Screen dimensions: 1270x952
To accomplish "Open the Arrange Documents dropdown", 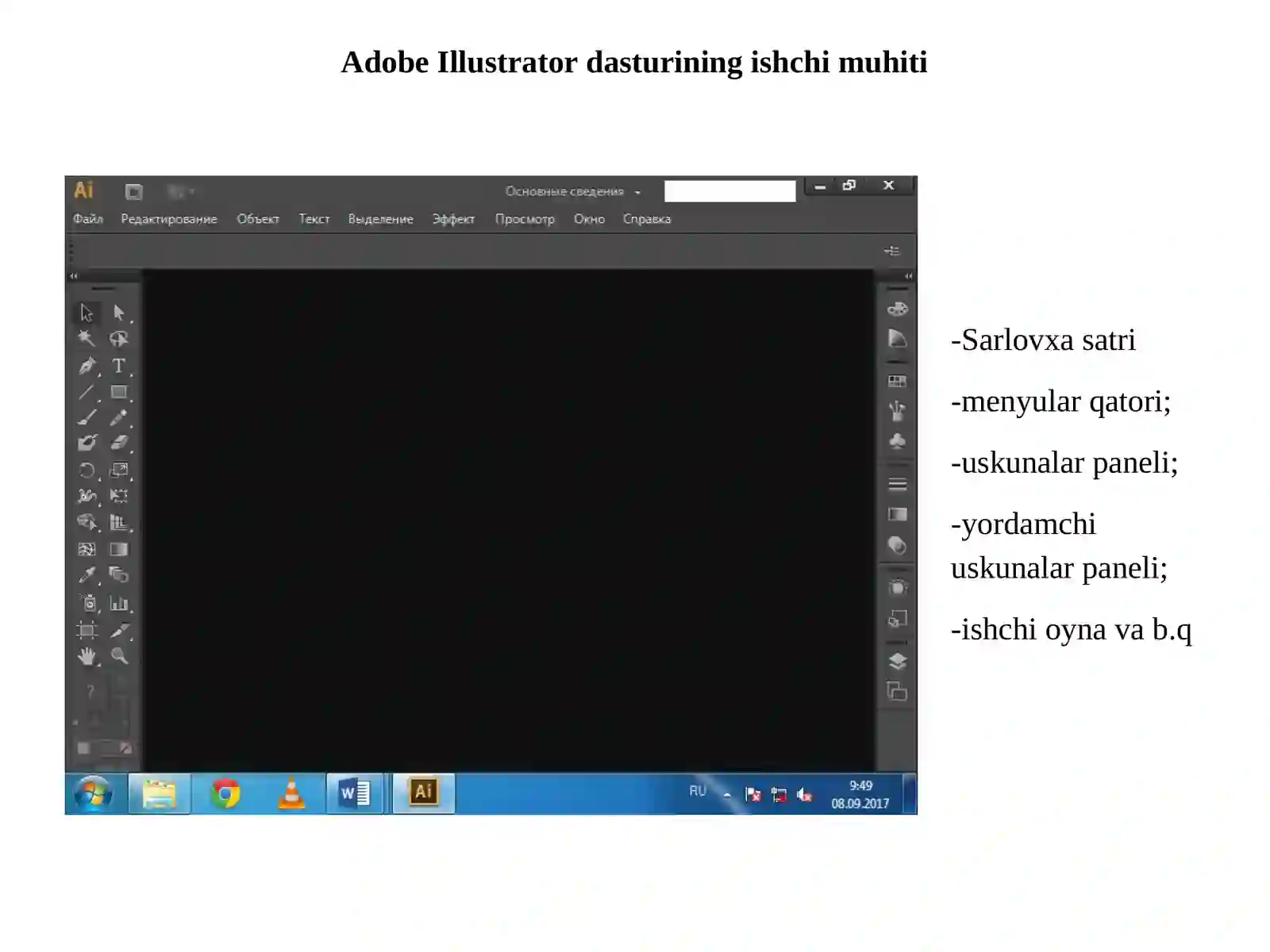I will tap(181, 192).
